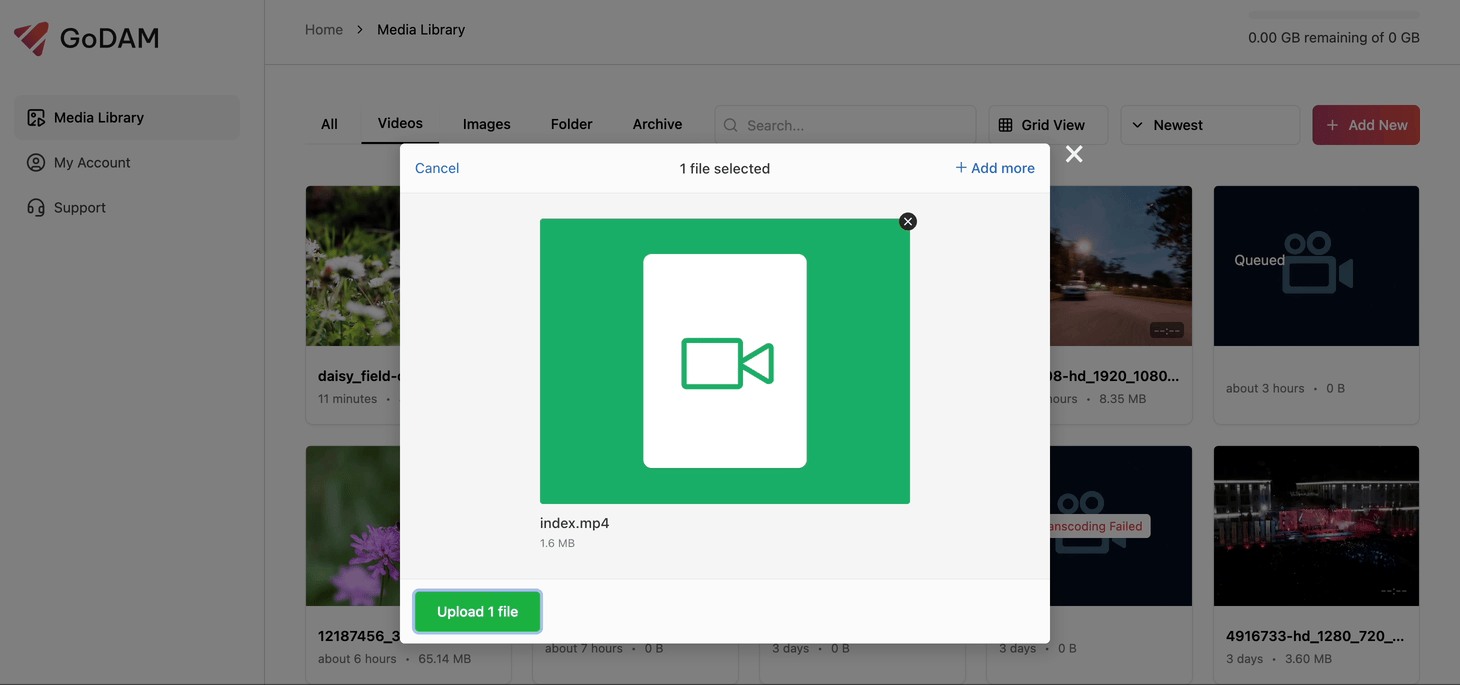Close the upload dialog with white X
Image resolution: width=1460 pixels, height=685 pixels.
tap(1074, 154)
